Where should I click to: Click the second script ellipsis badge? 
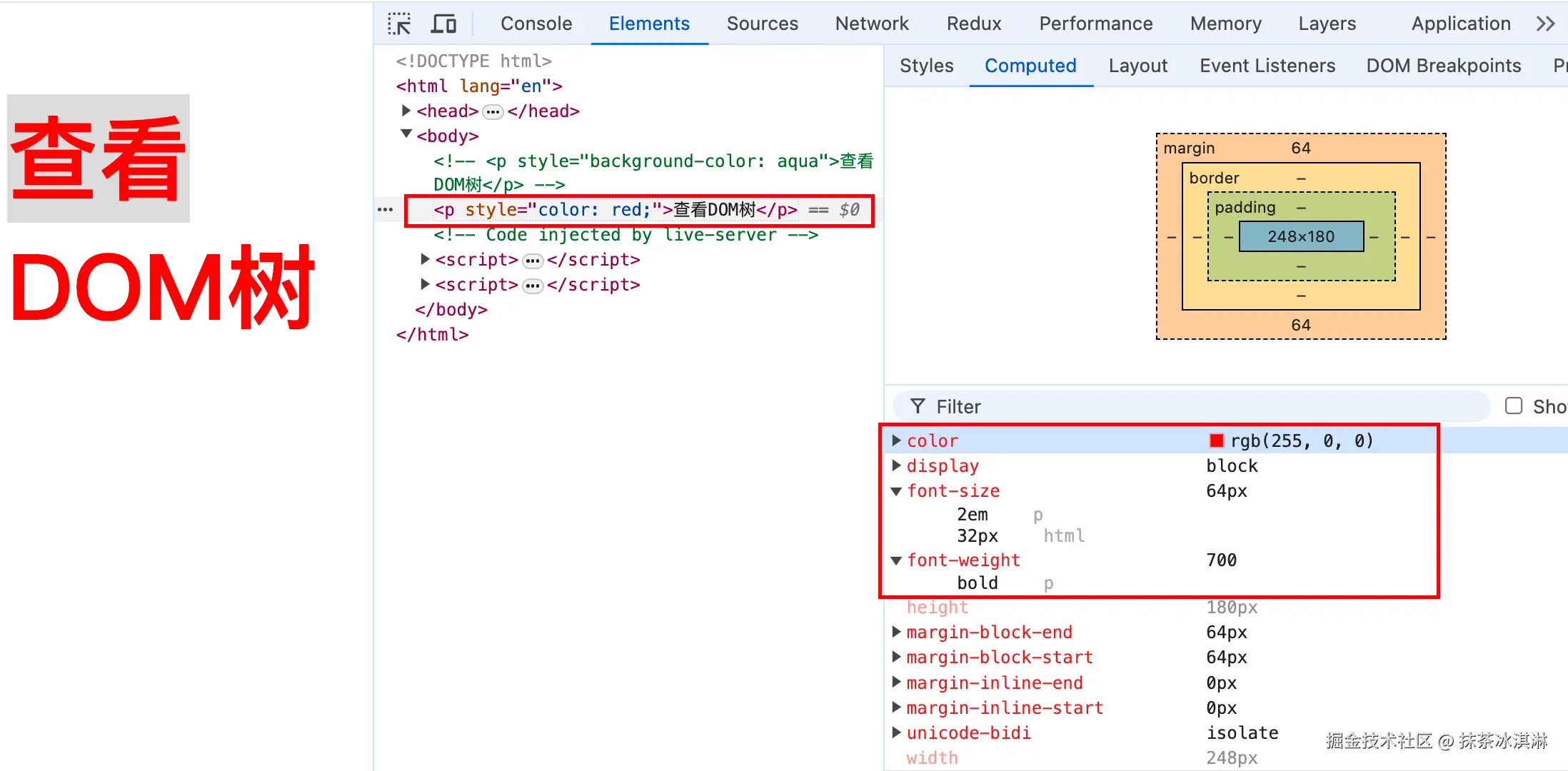(x=533, y=286)
